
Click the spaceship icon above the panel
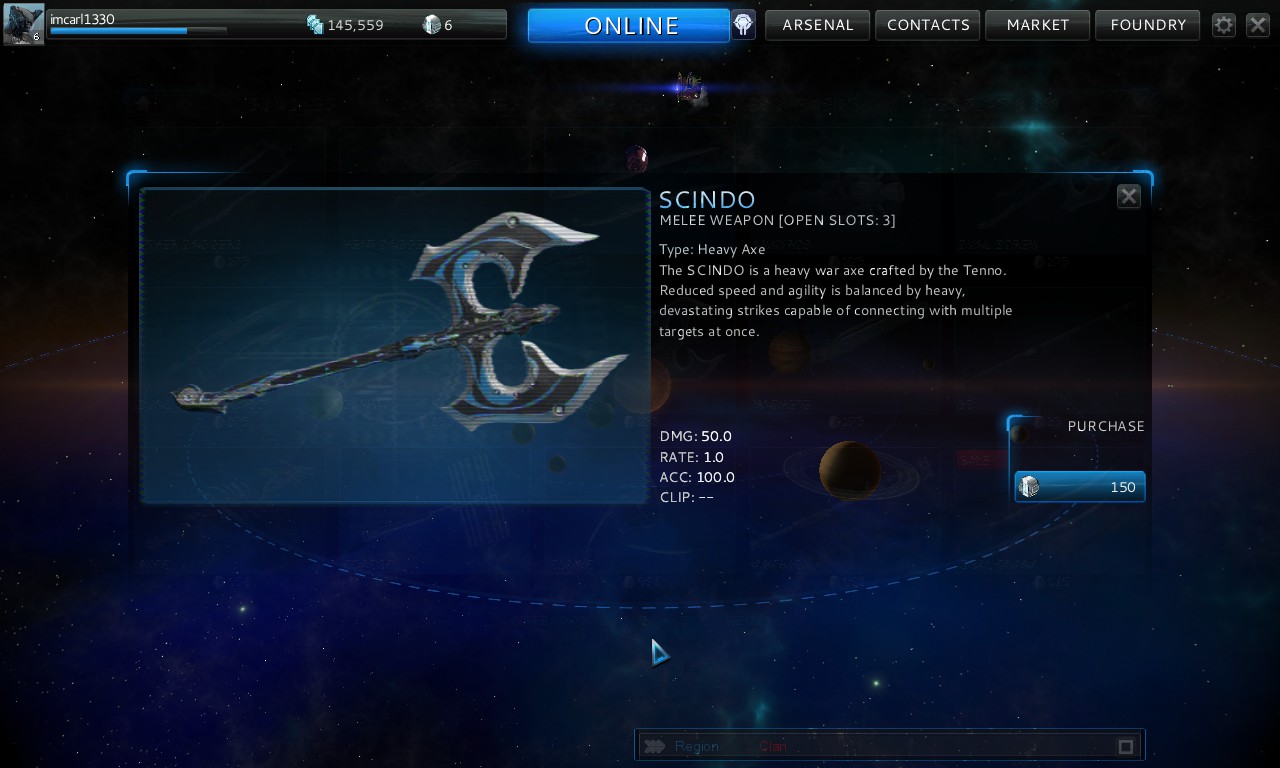pos(688,88)
